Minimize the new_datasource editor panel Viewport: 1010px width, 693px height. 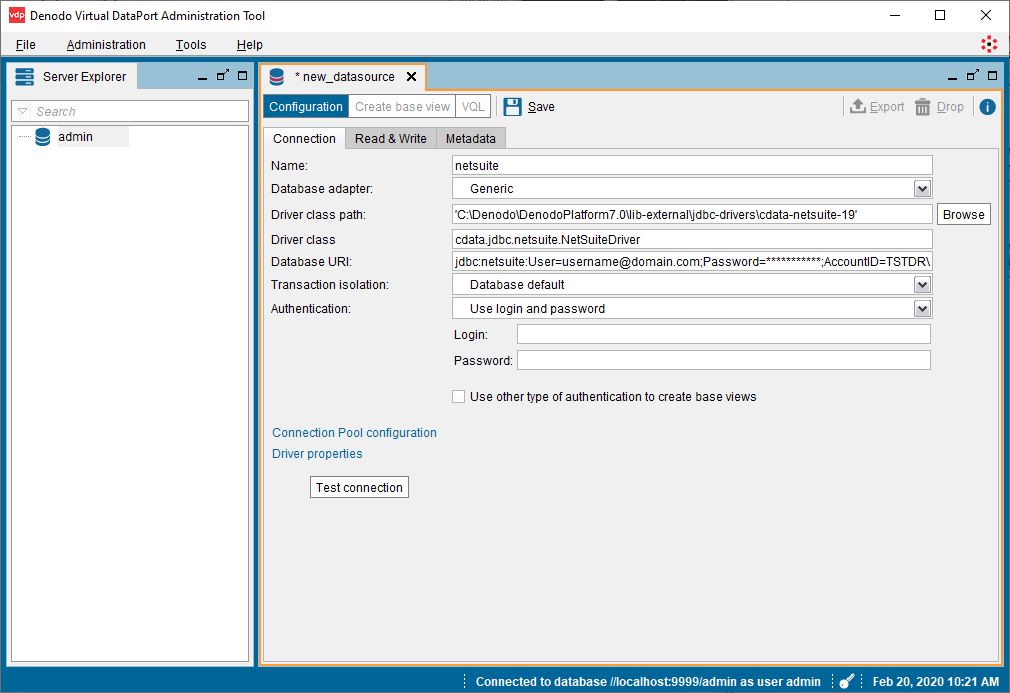(x=952, y=77)
